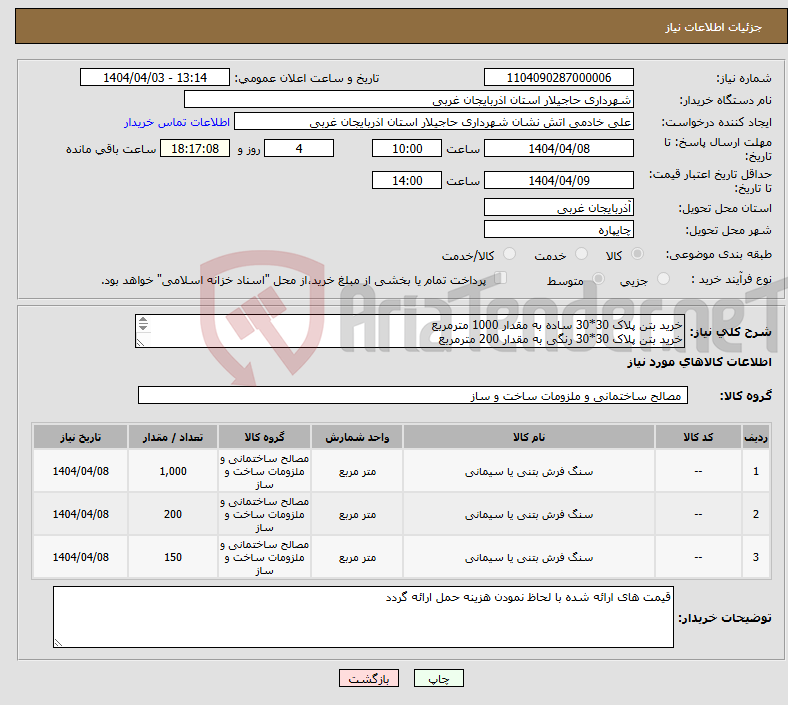
Task: Click quantity 150 in row 3
Action: pyautogui.click(x=173, y=557)
